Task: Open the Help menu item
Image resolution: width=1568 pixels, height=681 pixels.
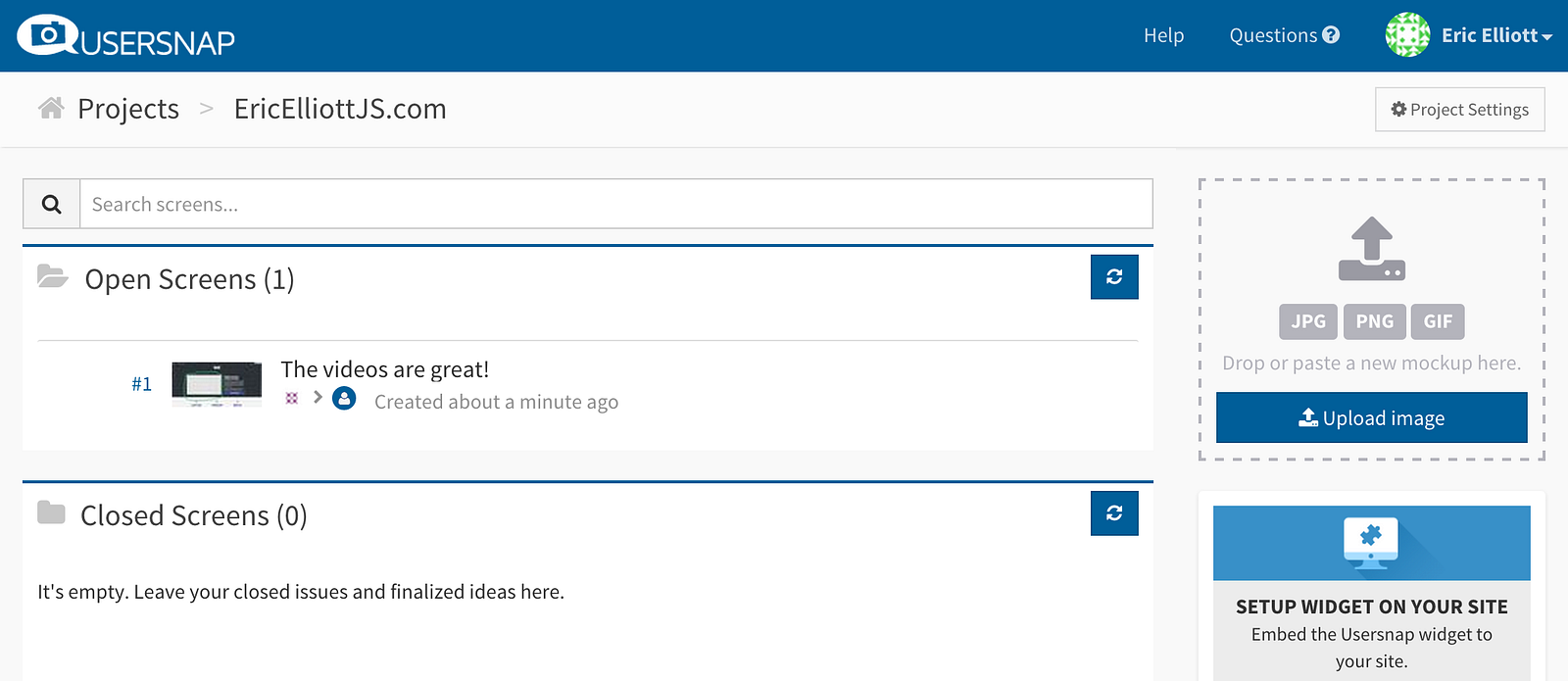Action: pos(1163,36)
